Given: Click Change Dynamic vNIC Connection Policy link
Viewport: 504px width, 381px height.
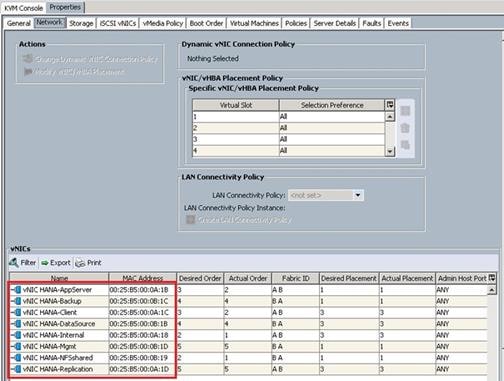Looking at the screenshot, I should (96, 59).
